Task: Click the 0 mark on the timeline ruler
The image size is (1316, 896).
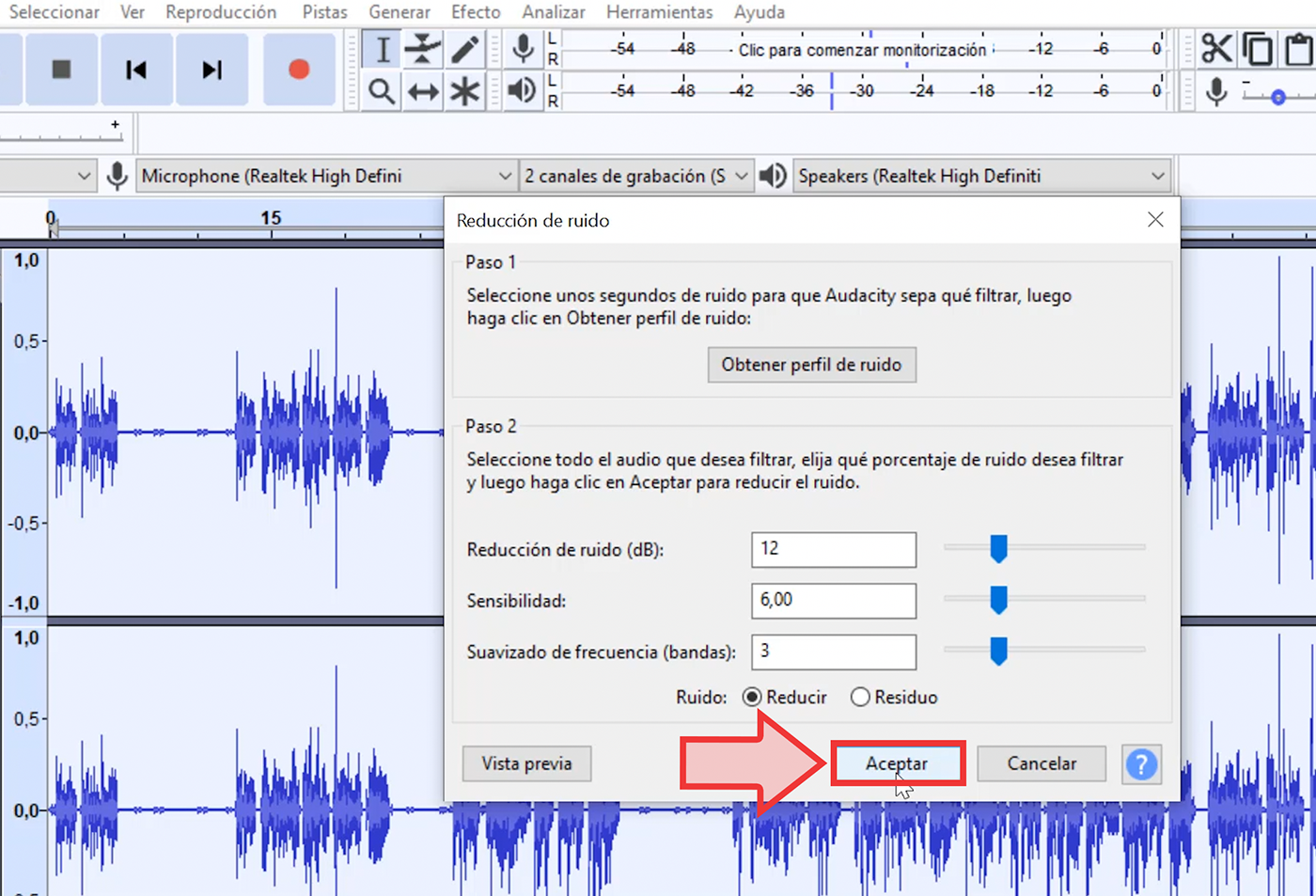Action: coord(51,218)
